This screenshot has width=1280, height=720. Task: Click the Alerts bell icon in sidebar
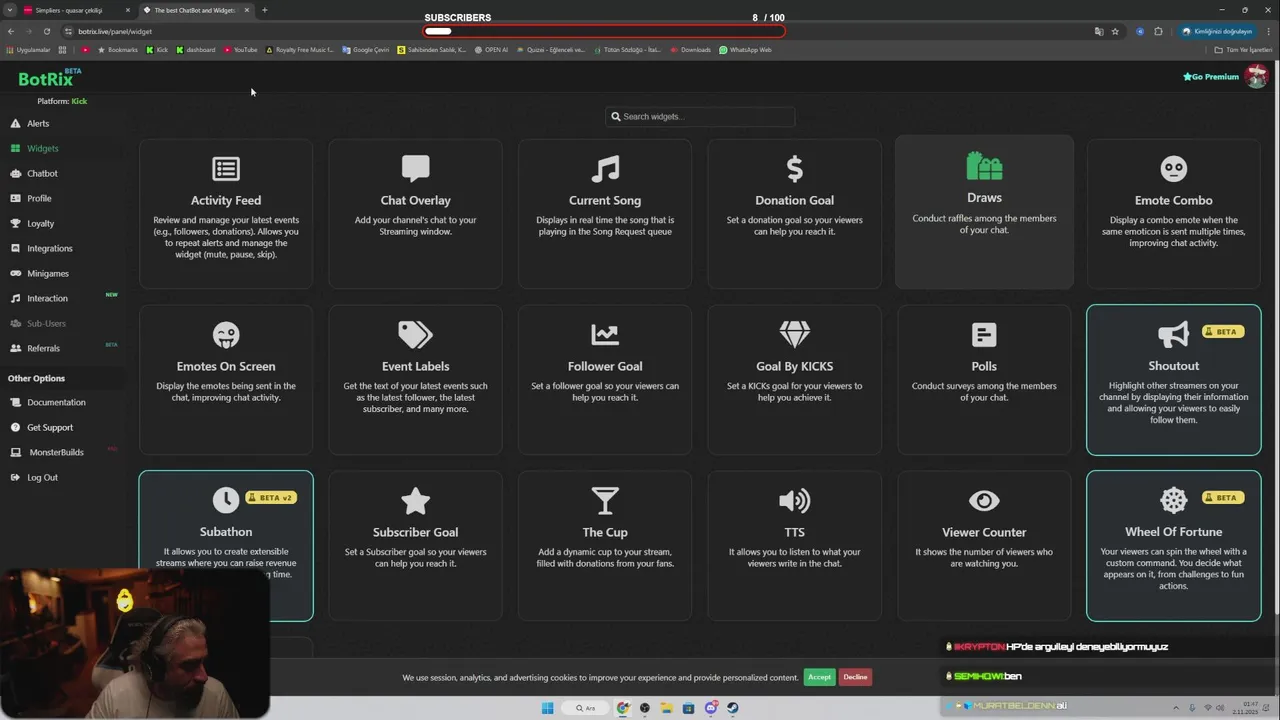[x=15, y=124]
